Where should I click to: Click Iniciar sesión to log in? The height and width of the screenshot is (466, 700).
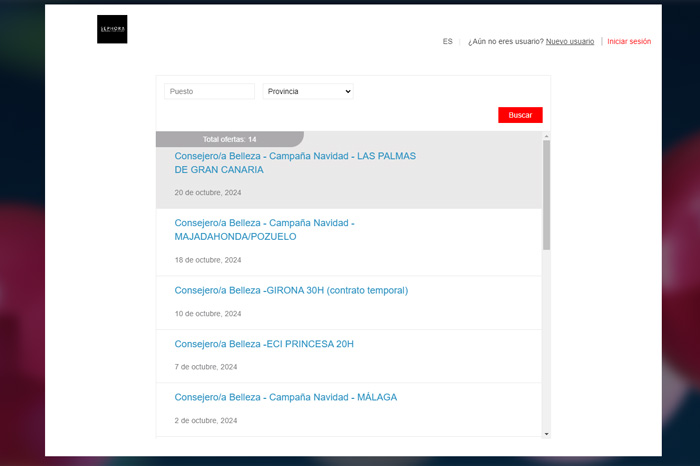click(629, 42)
